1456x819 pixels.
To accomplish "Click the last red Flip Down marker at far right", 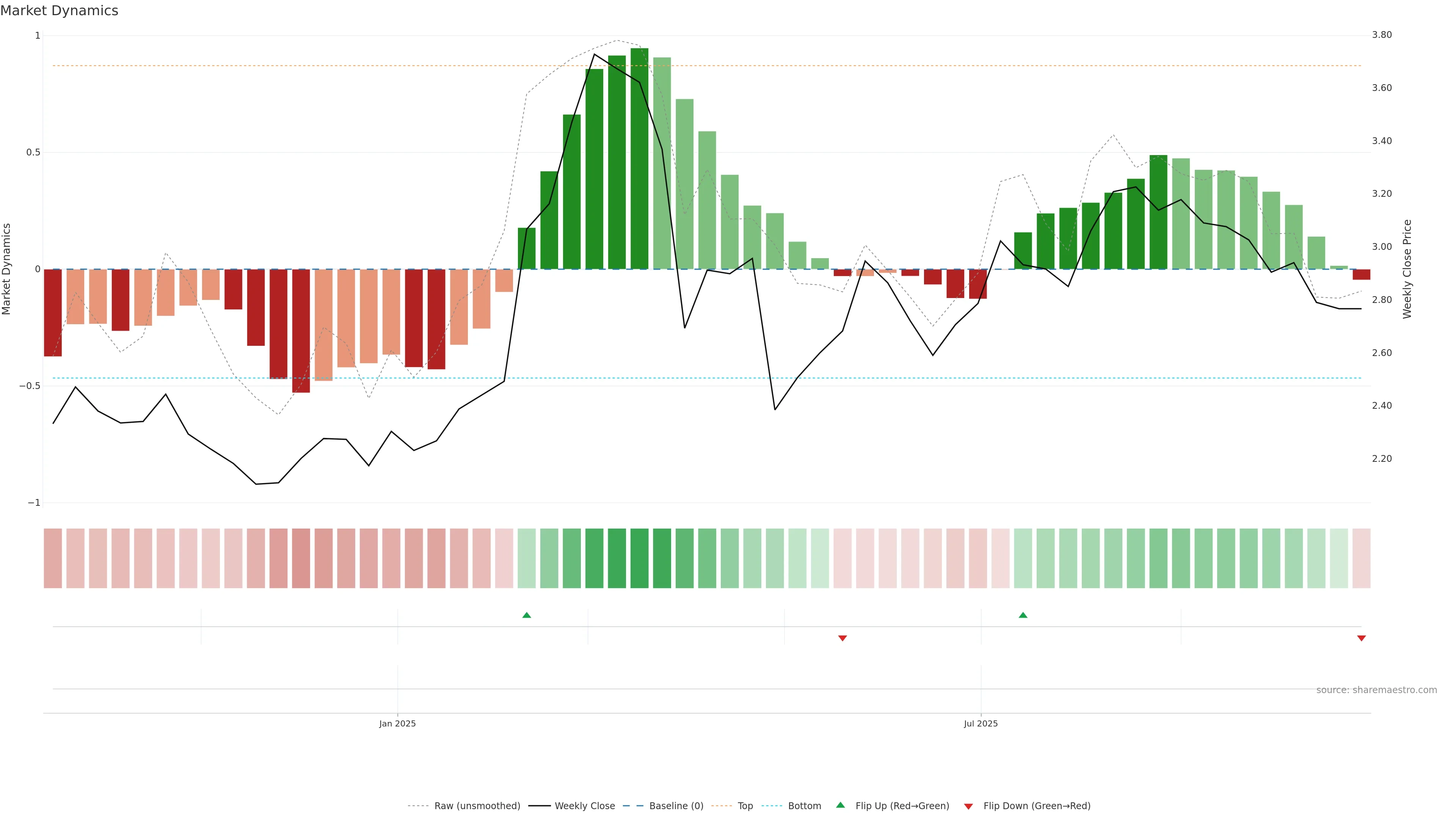I will click(x=1361, y=638).
